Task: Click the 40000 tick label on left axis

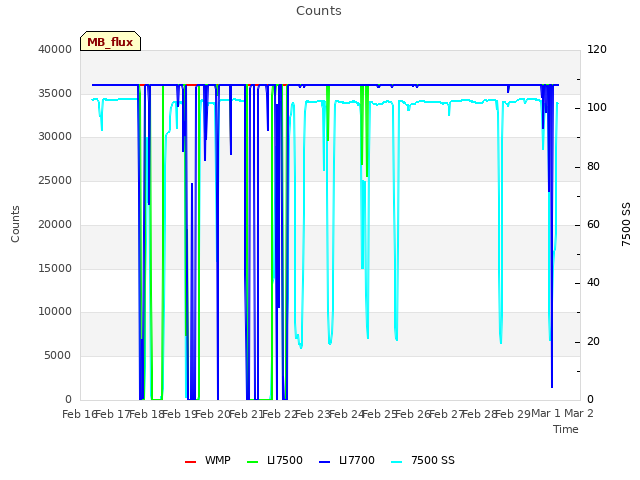Action: click(55, 49)
